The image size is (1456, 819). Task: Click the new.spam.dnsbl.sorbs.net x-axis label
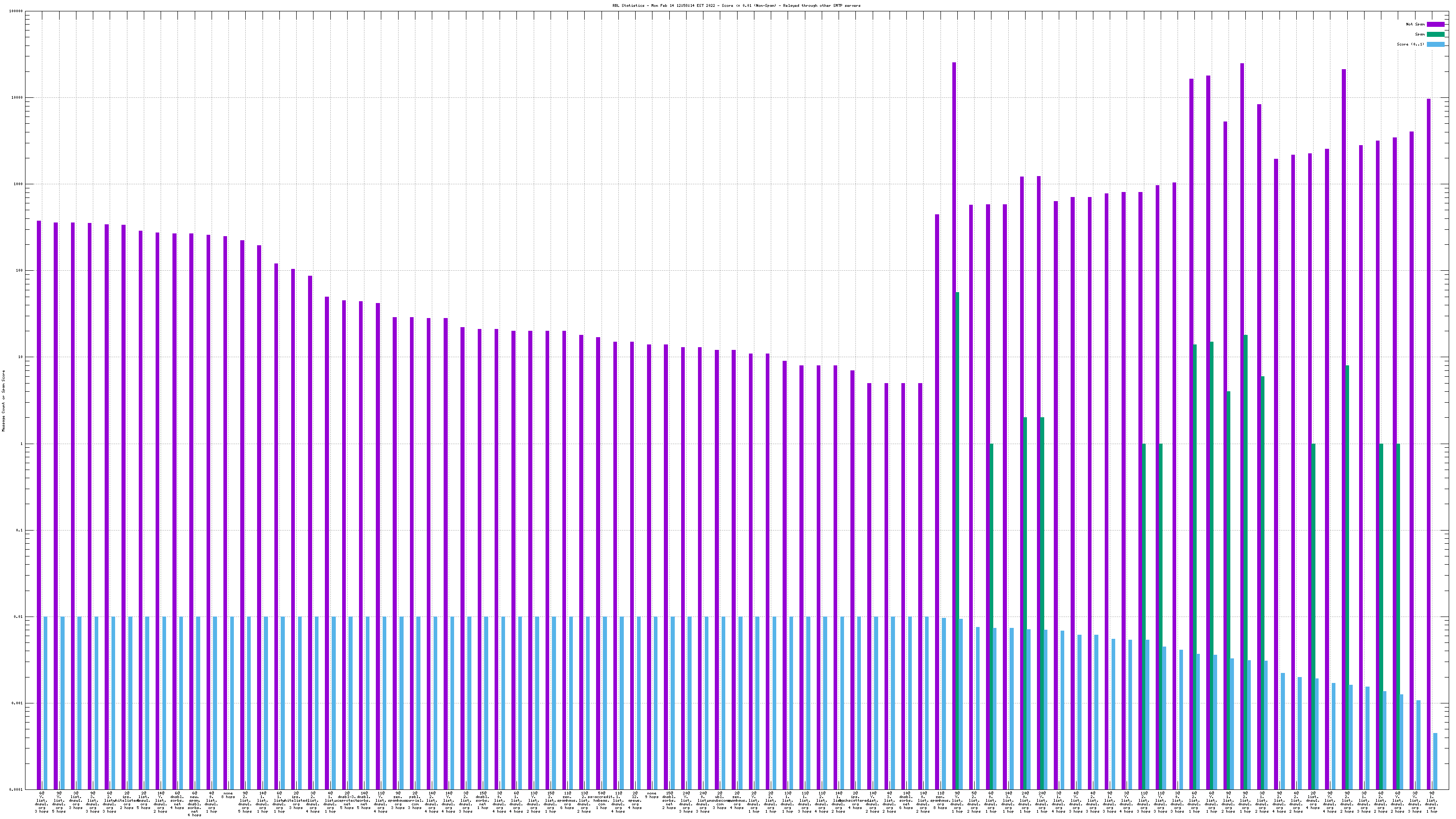point(194,804)
